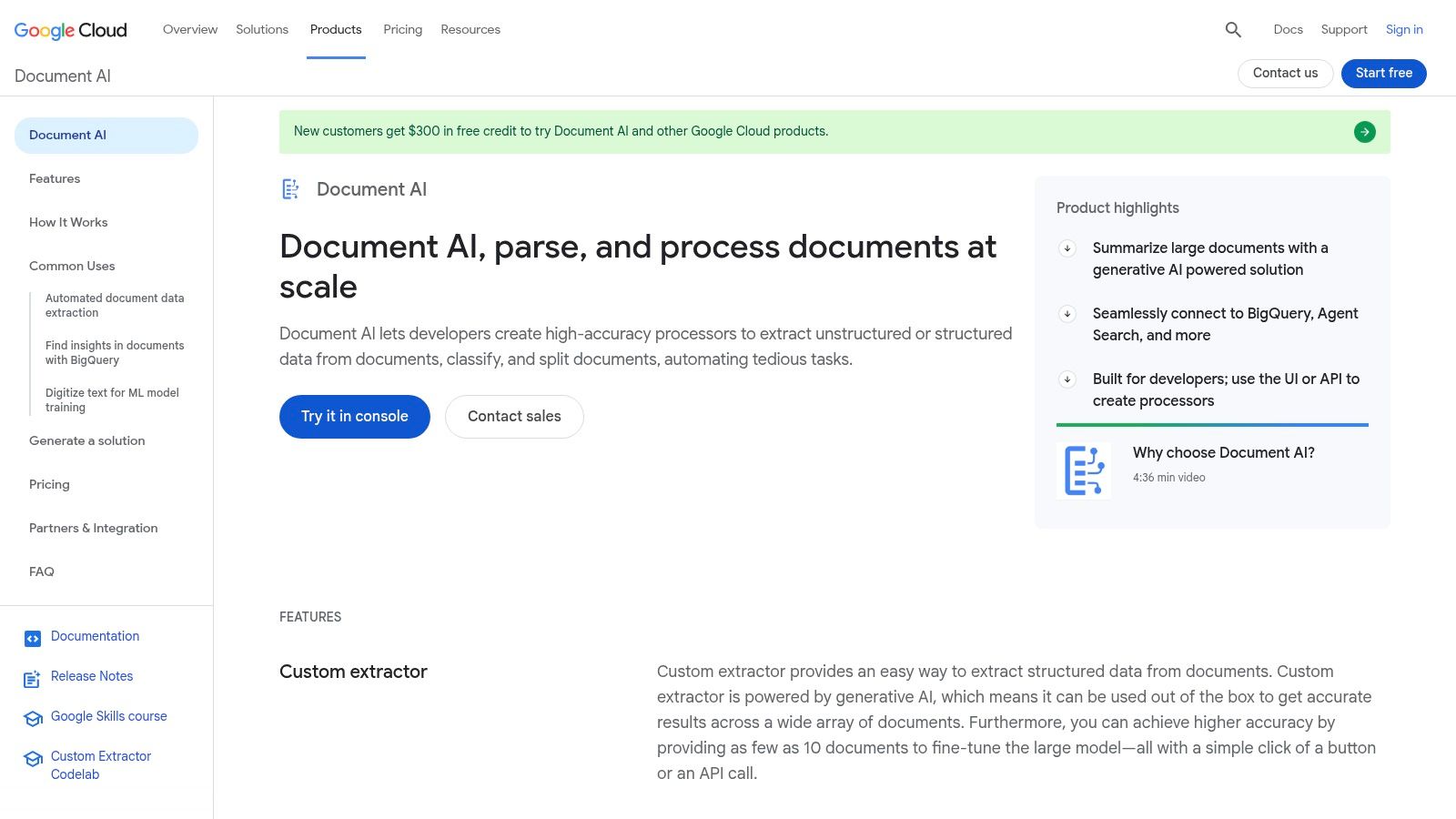Screen dimensions: 1456x819
Task: Open the Documentation sidebar link
Action: tap(96, 636)
